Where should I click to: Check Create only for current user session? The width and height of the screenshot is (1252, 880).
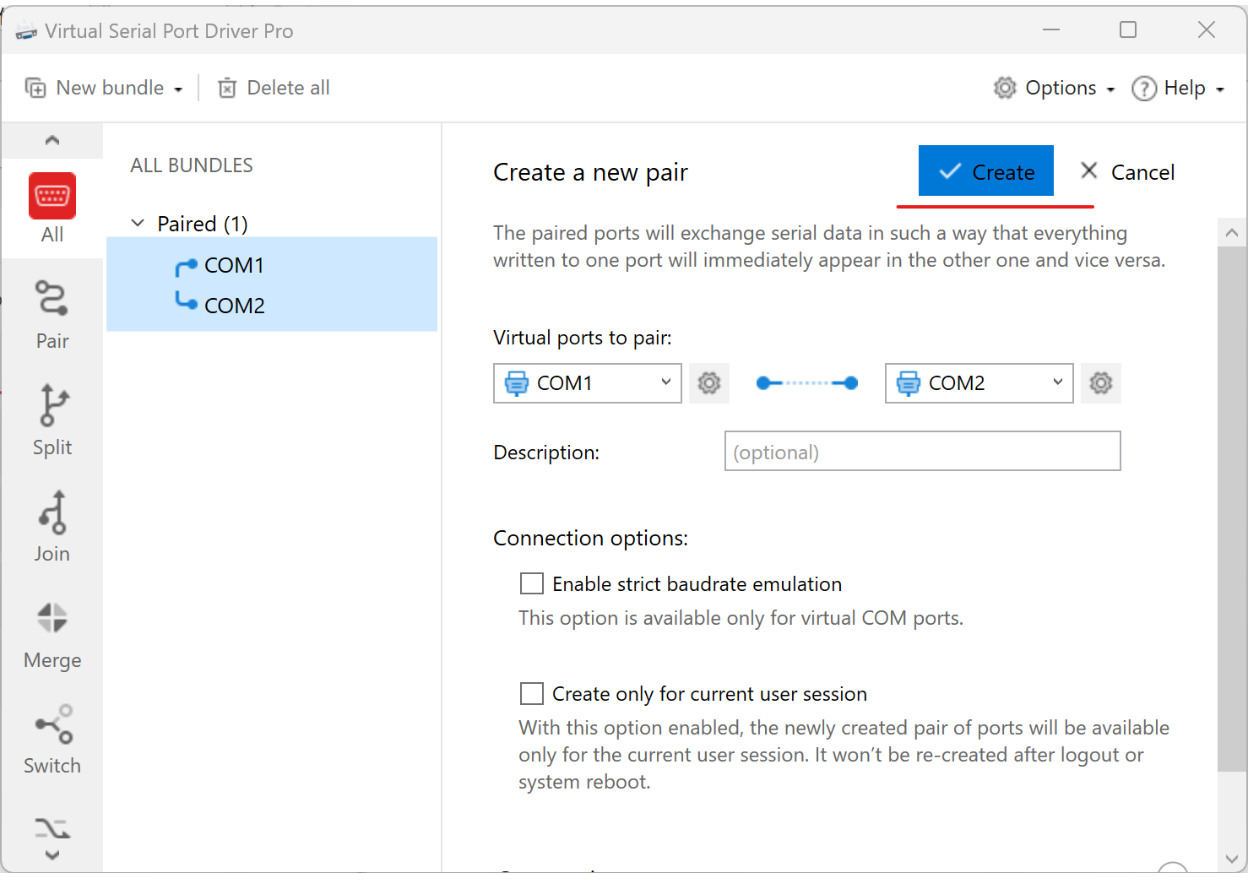(x=532, y=694)
